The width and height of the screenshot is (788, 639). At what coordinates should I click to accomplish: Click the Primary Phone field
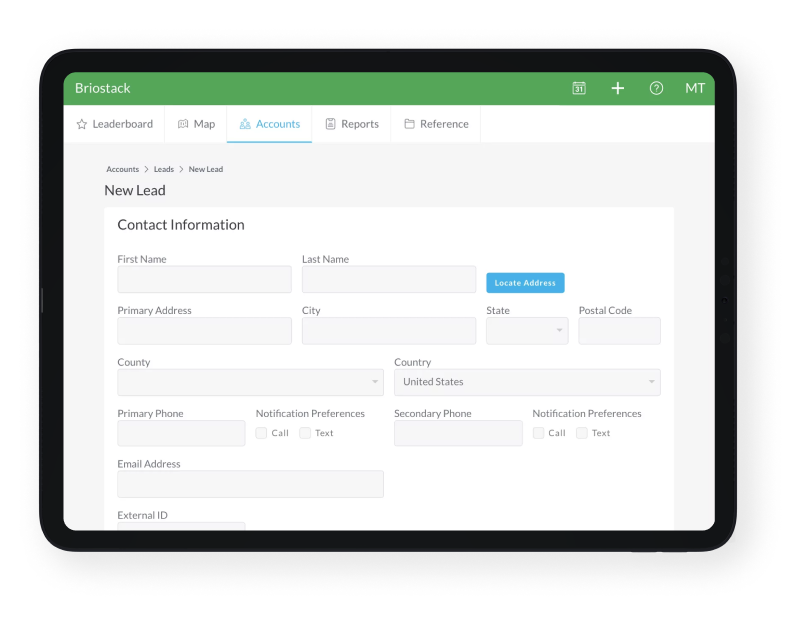point(181,433)
